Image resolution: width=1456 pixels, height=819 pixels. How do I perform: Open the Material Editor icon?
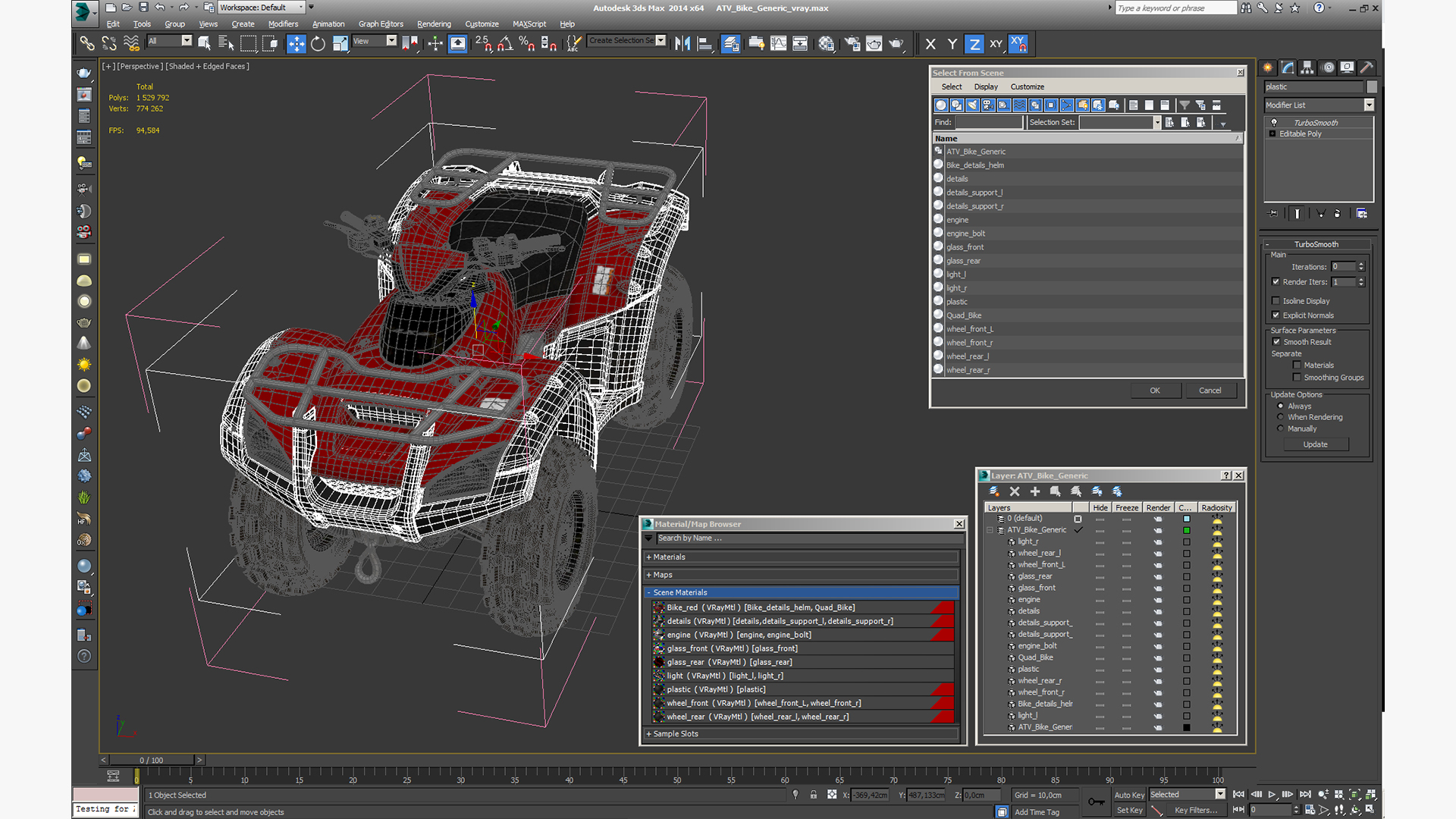pyautogui.click(x=827, y=44)
